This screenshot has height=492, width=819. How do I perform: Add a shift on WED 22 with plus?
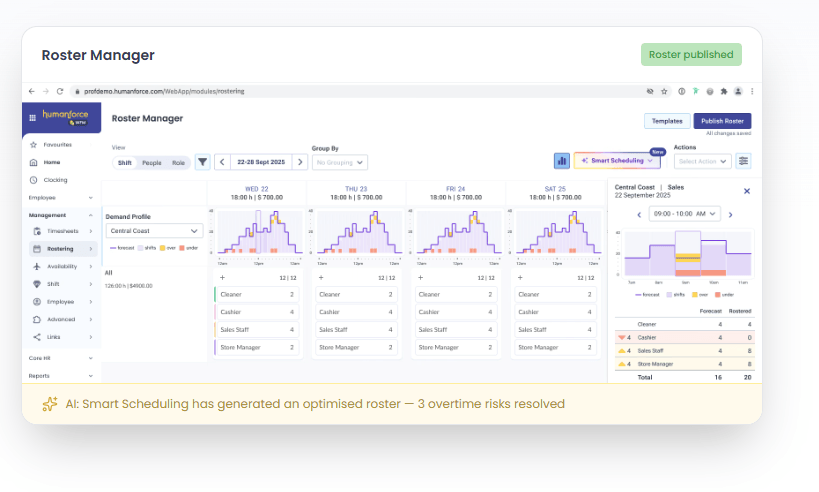tap(223, 278)
